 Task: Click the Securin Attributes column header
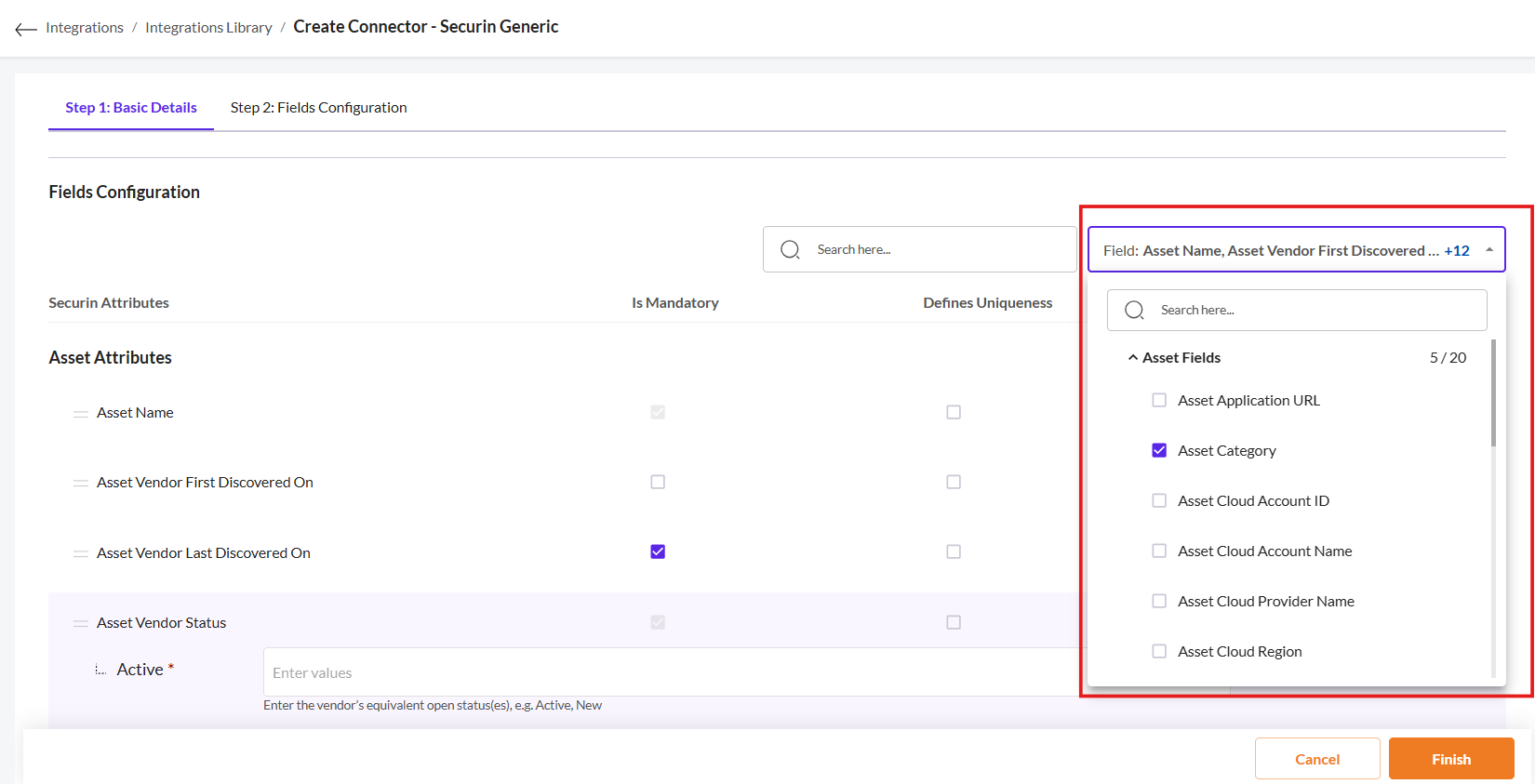click(x=109, y=303)
